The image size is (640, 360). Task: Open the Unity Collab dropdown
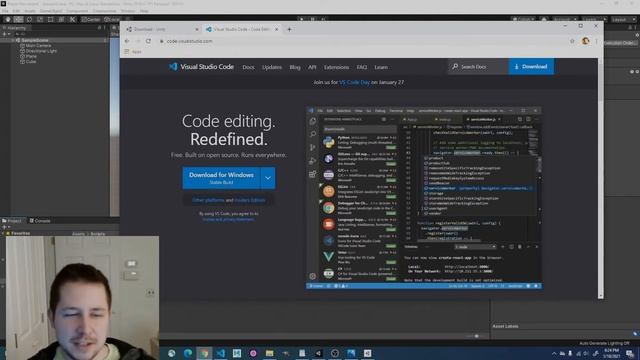coord(523,19)
